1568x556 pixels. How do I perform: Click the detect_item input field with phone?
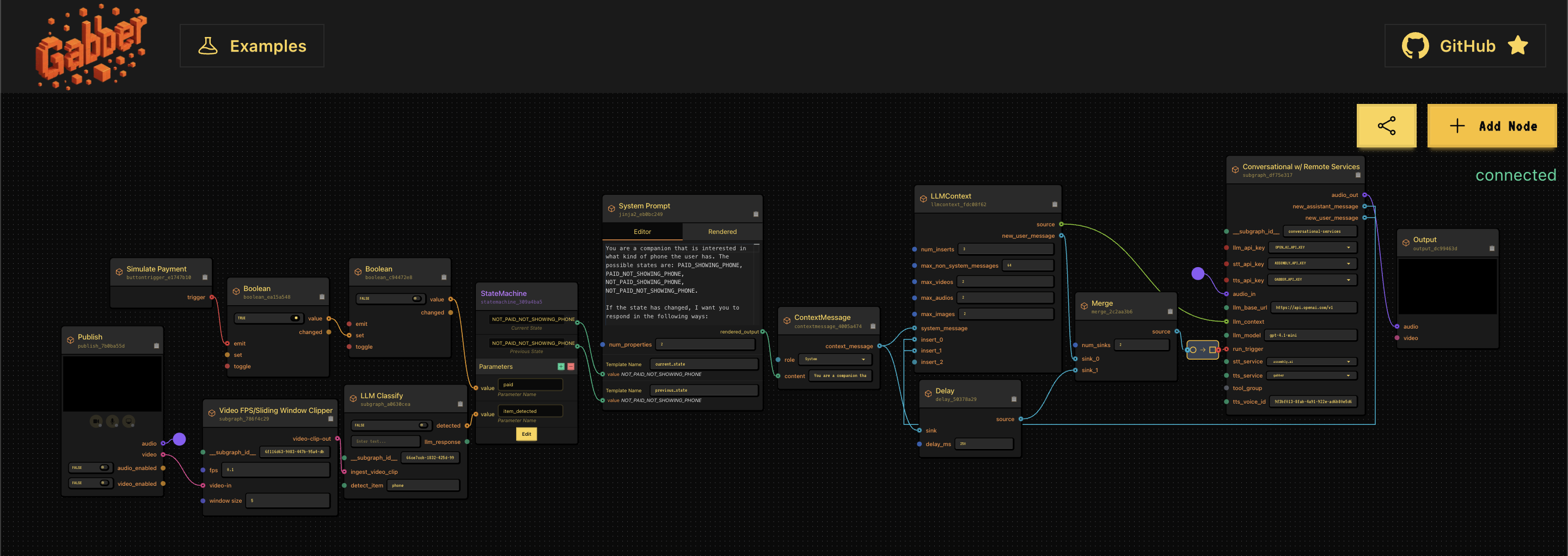pos(423,485)
